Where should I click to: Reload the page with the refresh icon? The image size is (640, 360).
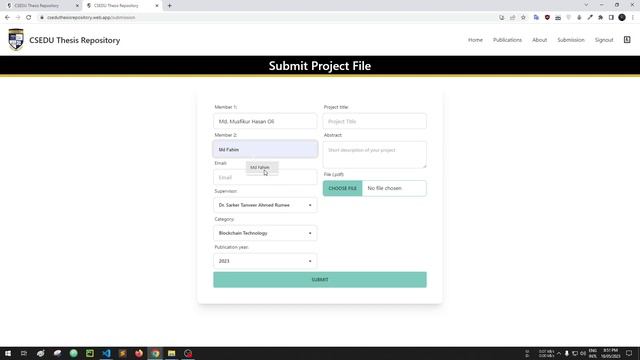[x=29, y=18]
